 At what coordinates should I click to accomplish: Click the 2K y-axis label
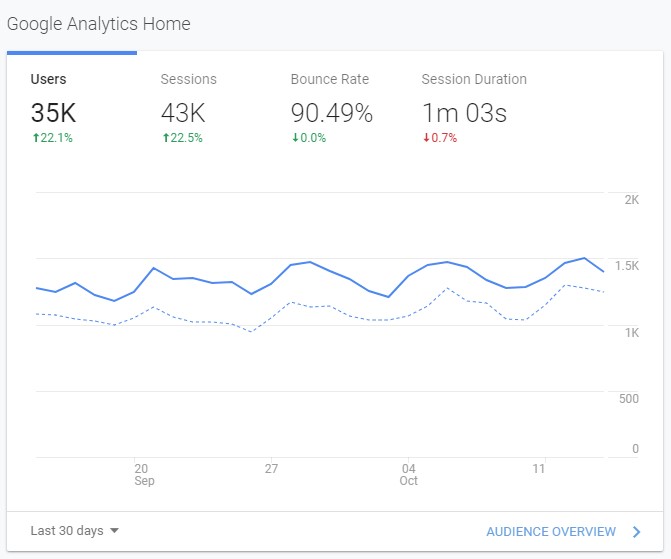coord(632,200)
